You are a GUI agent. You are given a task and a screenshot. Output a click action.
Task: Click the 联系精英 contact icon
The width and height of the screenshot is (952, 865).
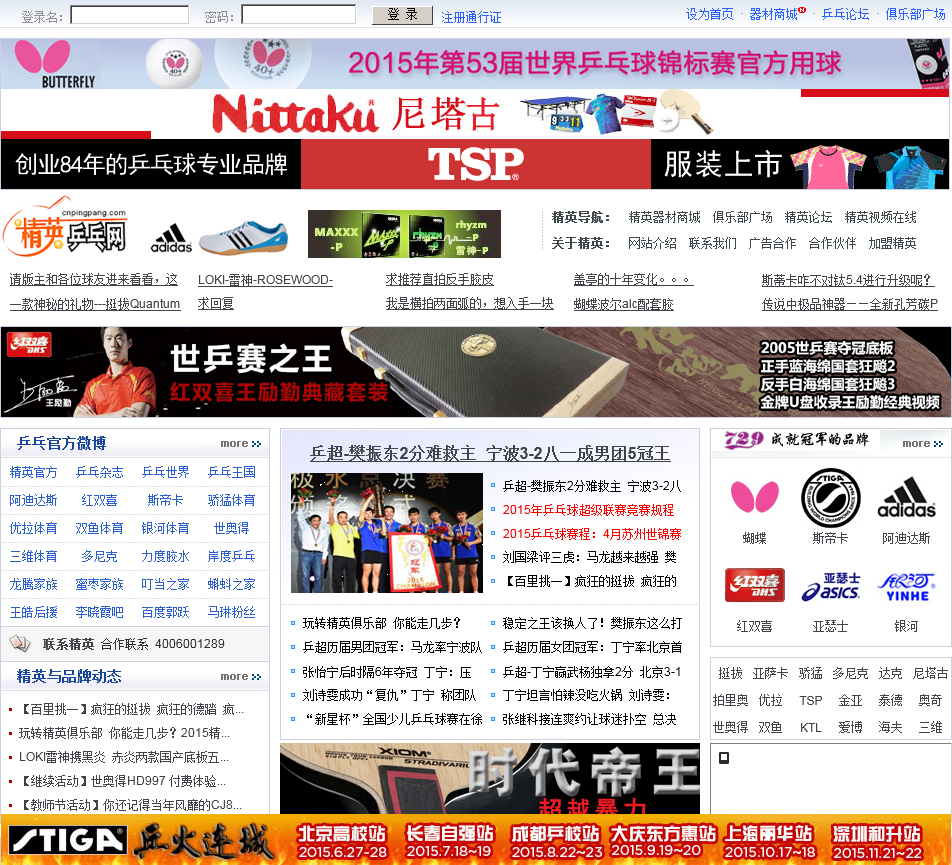point(20,643)
